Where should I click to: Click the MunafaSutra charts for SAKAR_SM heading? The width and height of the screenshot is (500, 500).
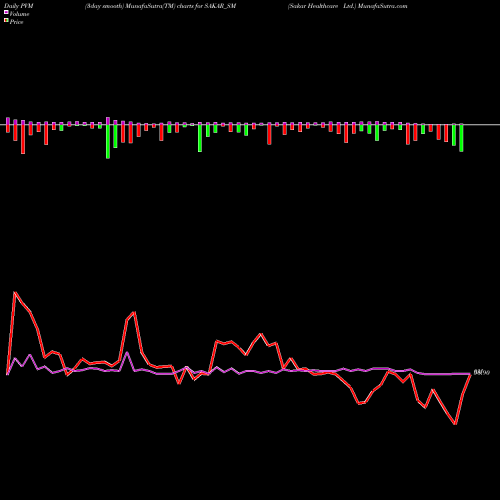coord(160,6)
